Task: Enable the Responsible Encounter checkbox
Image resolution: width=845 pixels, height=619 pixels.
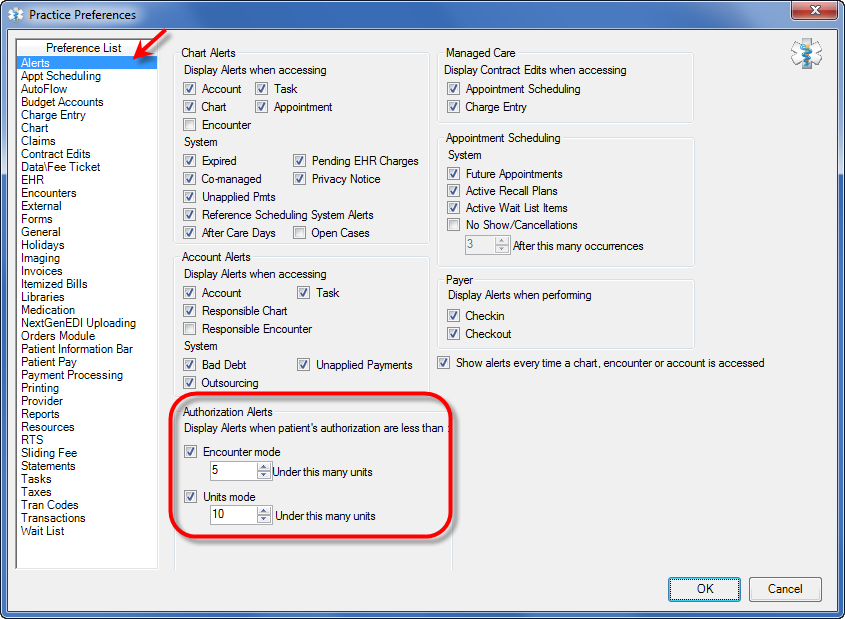Action: [x=189, y=329]
